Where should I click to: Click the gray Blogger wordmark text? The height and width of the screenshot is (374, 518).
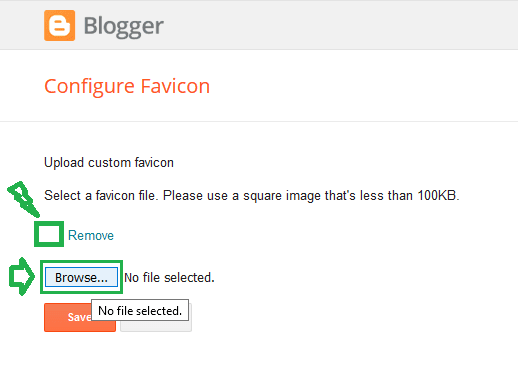coord(123,27)
